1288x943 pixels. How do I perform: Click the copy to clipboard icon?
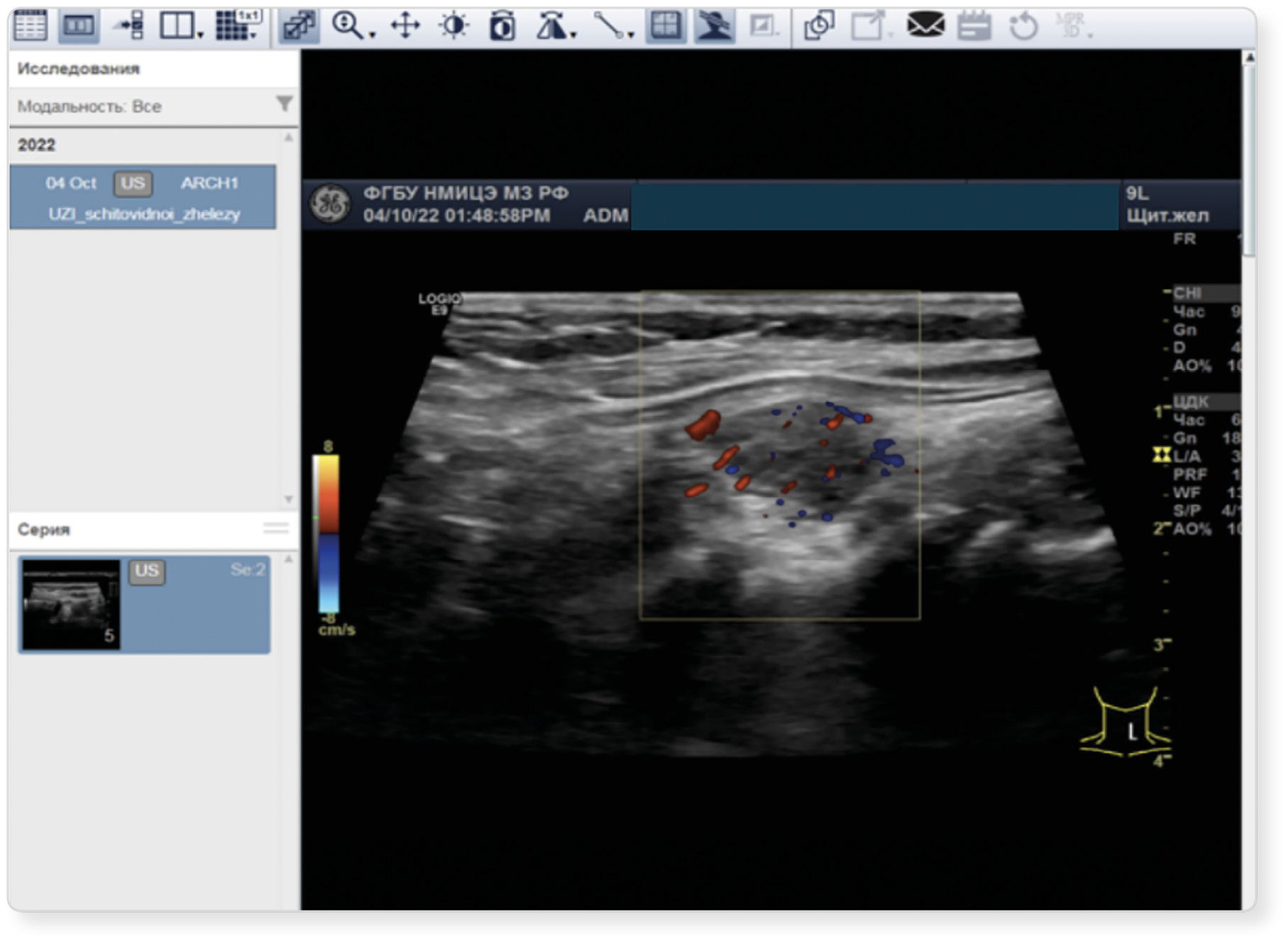818,26
